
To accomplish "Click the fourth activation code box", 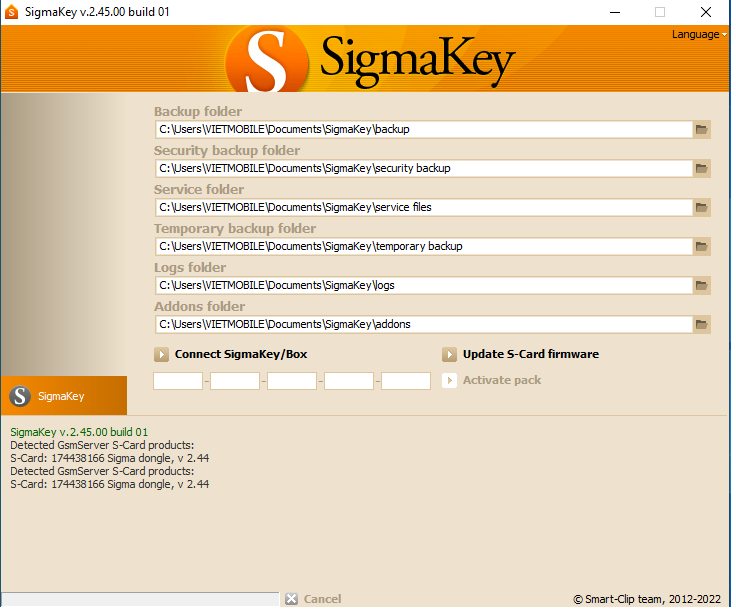I will pyautogui.click(x=349, y=381).
